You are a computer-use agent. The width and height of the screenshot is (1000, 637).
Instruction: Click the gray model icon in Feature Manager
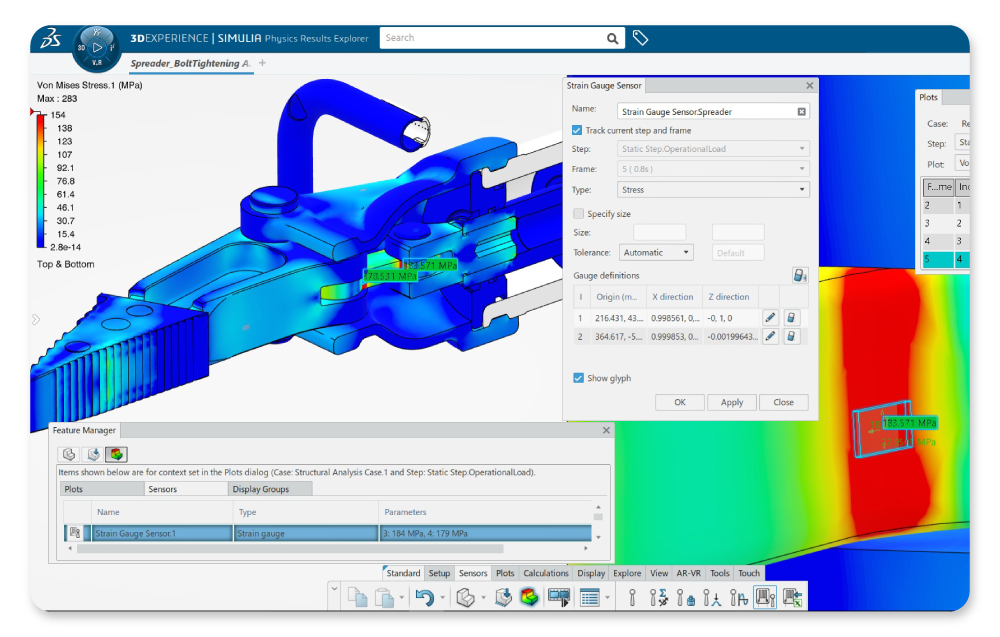[69, 454]
